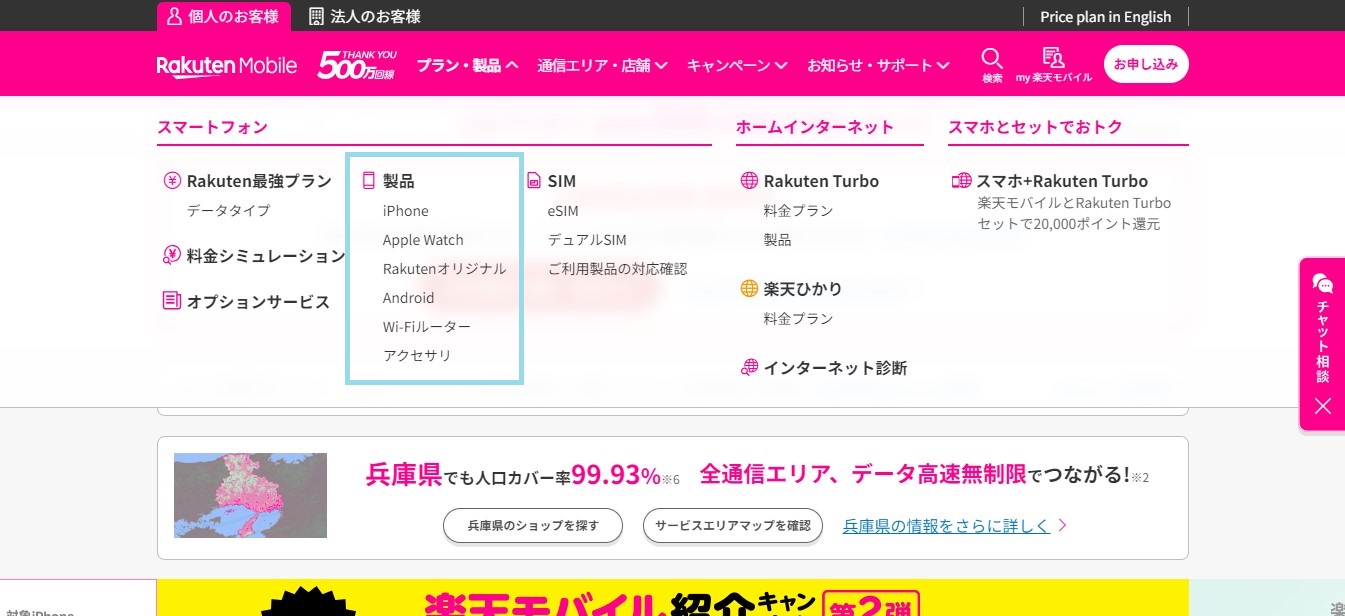The width and height of the screenshot is (1345, 616).
Task: Select Rakutenオリジナル products
Action: (445, 269)
